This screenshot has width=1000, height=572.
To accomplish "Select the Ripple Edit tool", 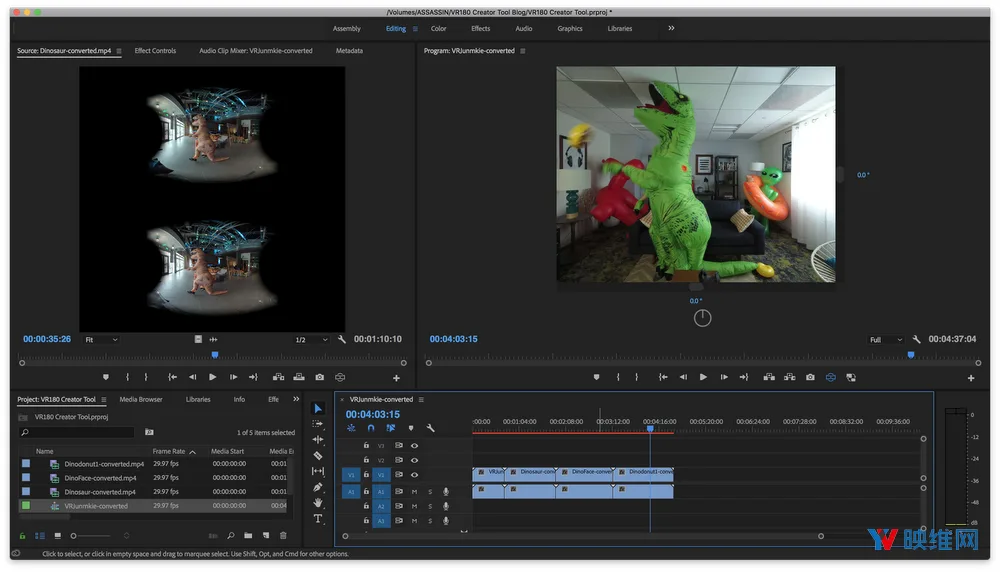I will click(318, 440).
